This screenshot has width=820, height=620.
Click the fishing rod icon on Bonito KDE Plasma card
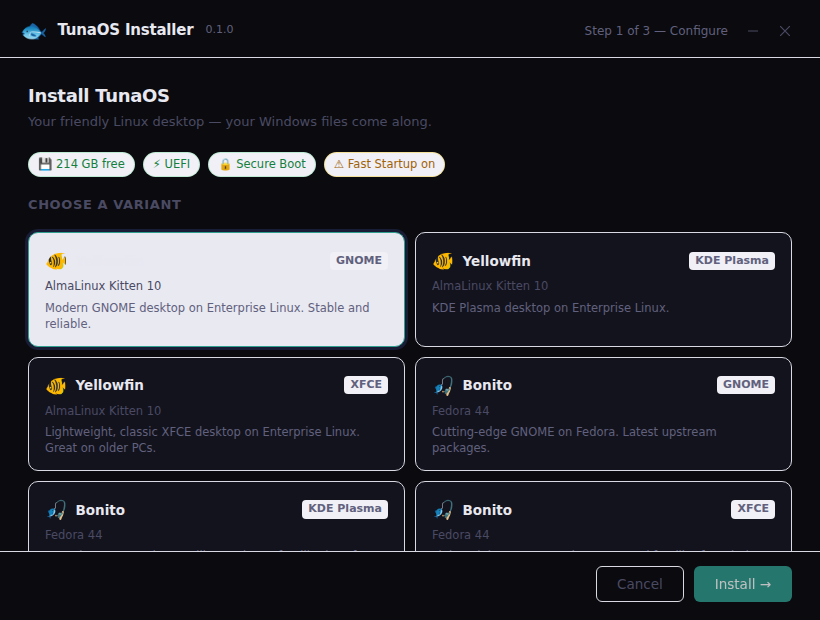56,510
